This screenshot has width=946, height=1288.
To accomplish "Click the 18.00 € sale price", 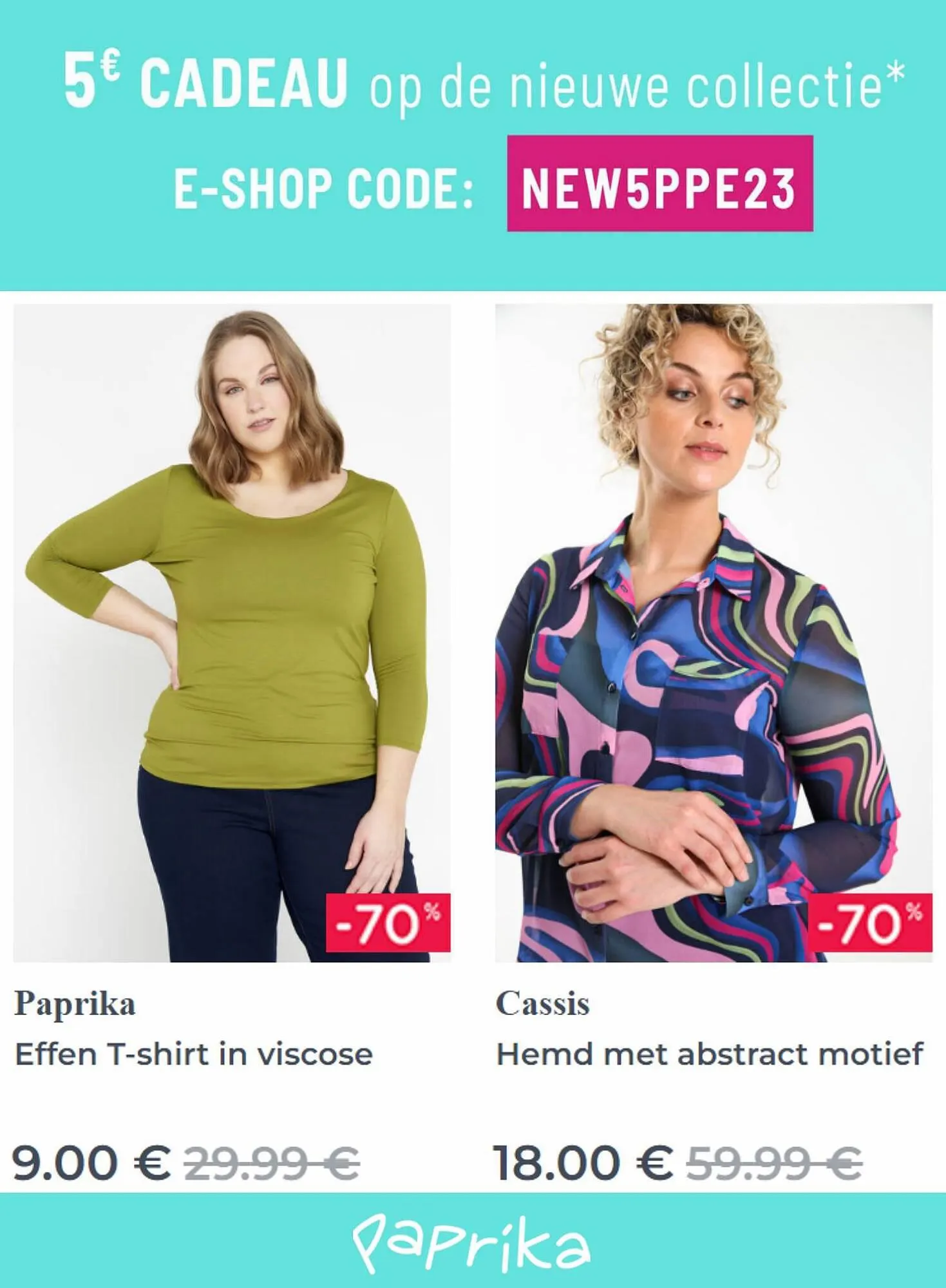I will click(x=583, y=1163).
